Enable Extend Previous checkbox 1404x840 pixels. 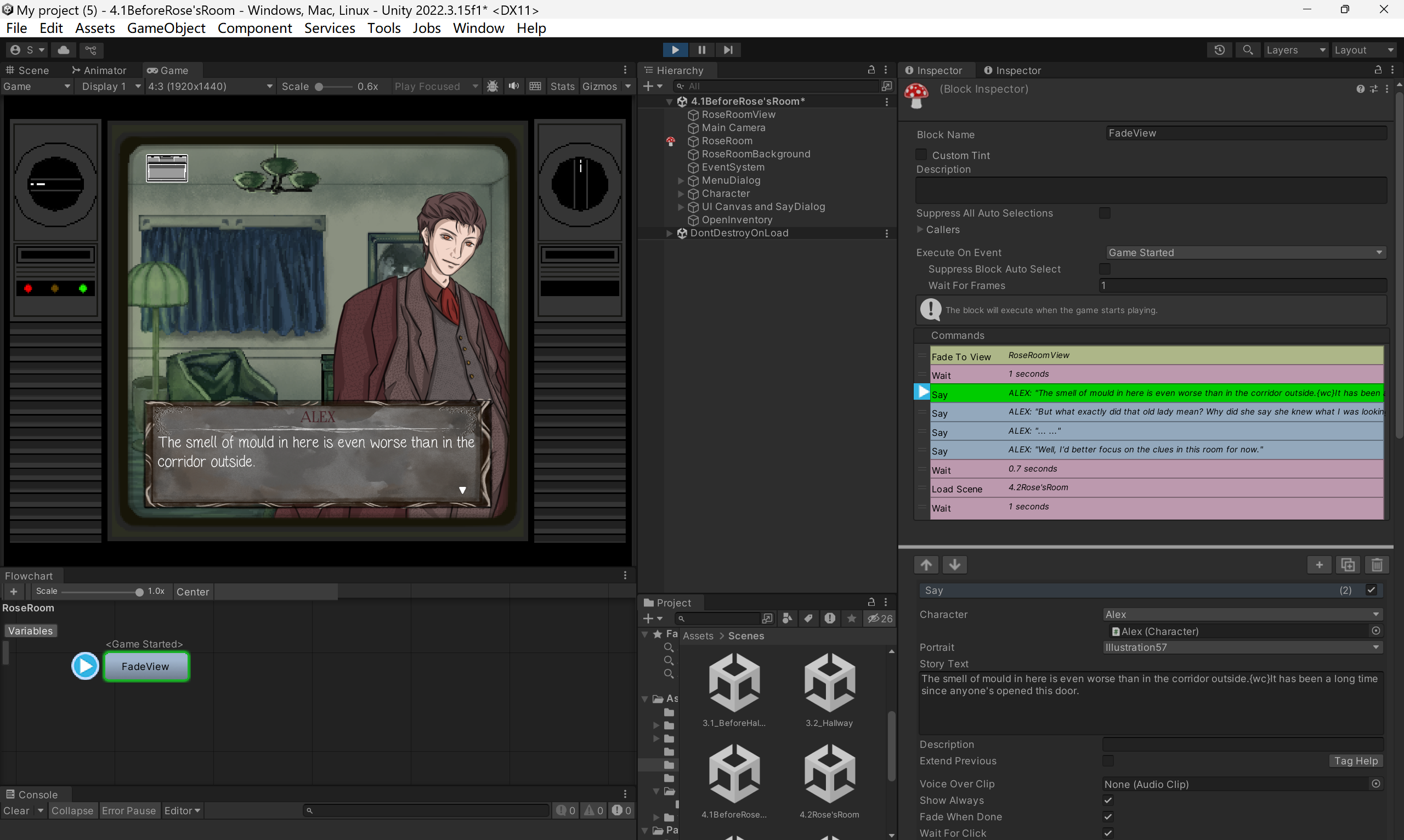point(1108,760)
